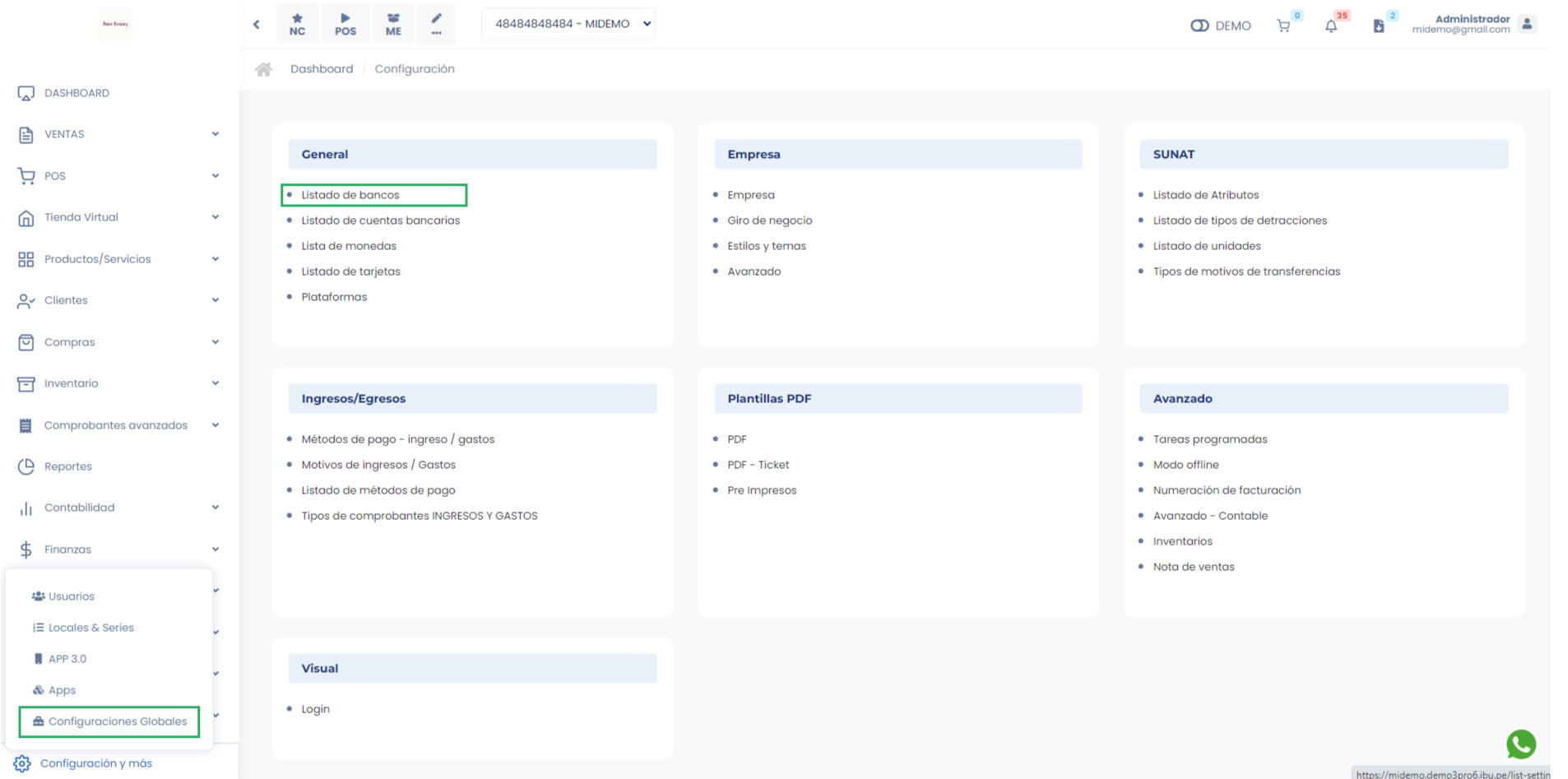Screen dimensions: 1568x779
Task: Open Listado de bancos link
Action: tap(350, 195)
